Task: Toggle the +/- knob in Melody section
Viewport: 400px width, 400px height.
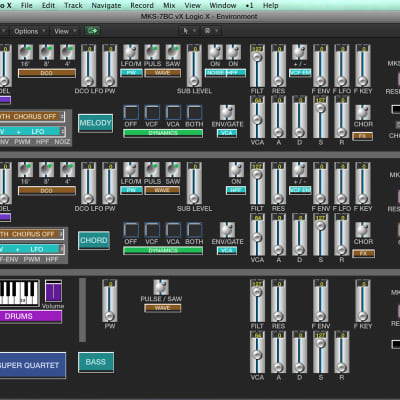Action: coord(299,52)
